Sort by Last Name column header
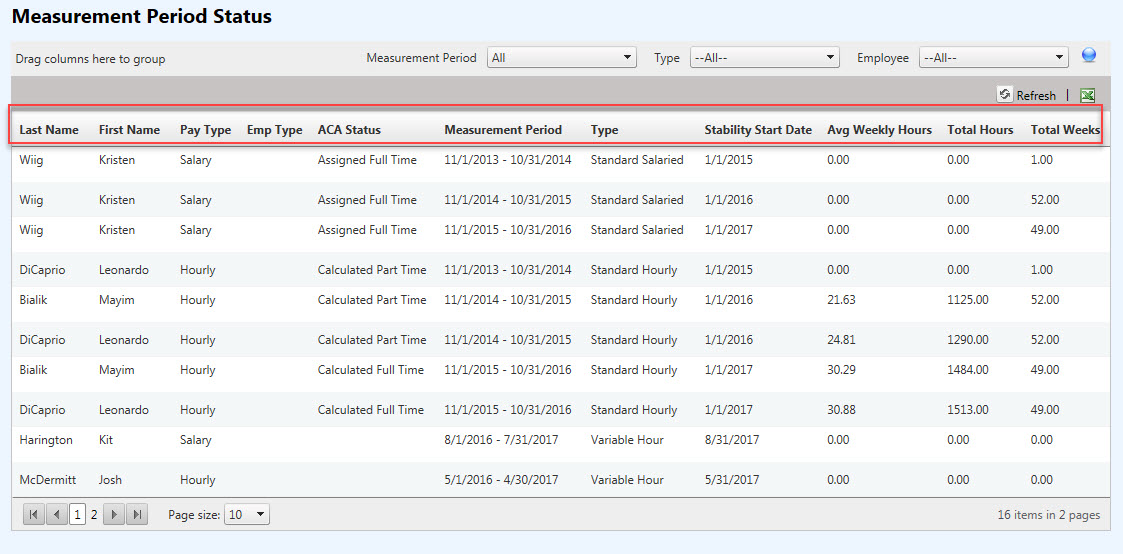Screen dimensions: 1123x554 point(49,130)
